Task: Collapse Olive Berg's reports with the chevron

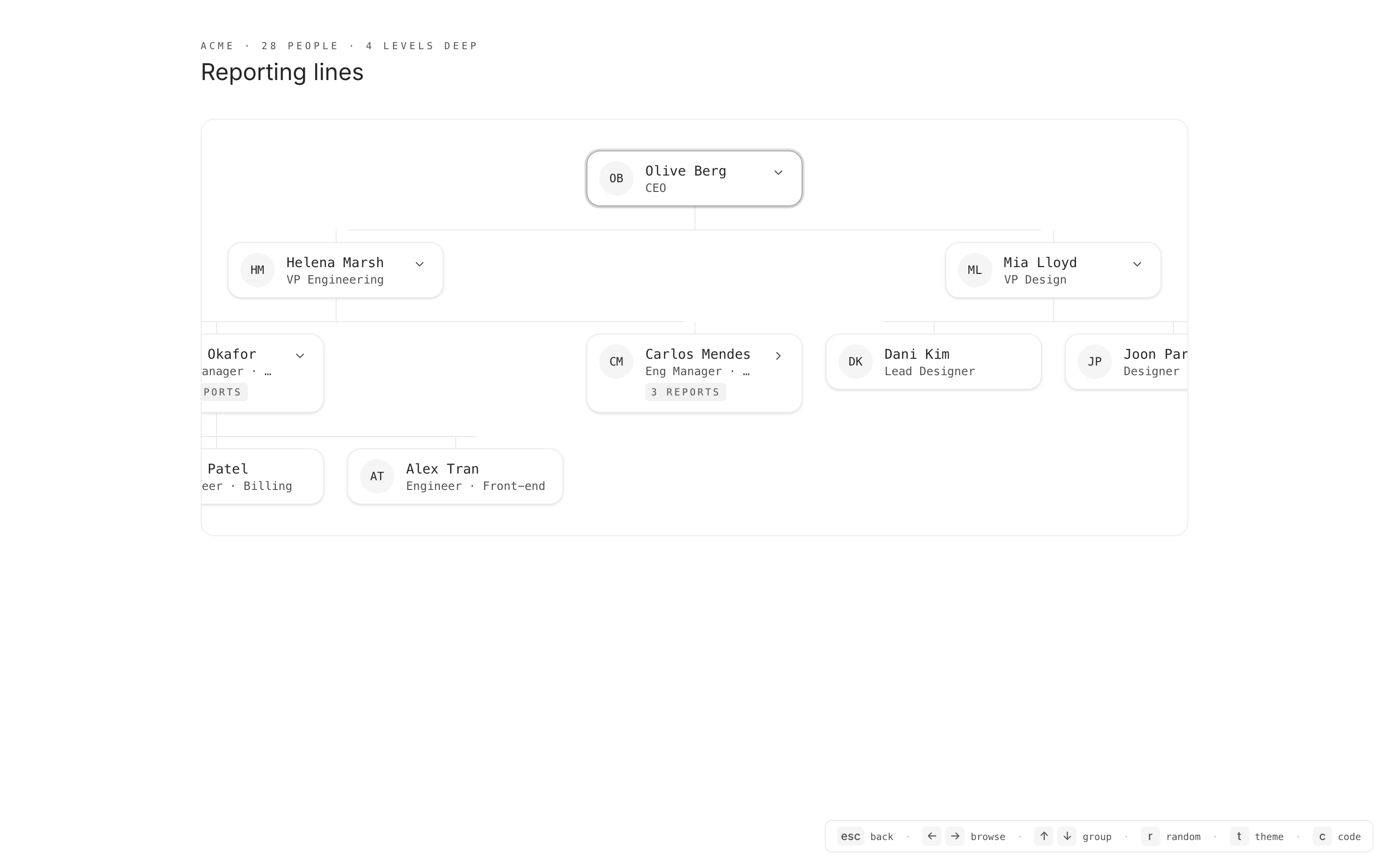Action: tap(778, 172)
